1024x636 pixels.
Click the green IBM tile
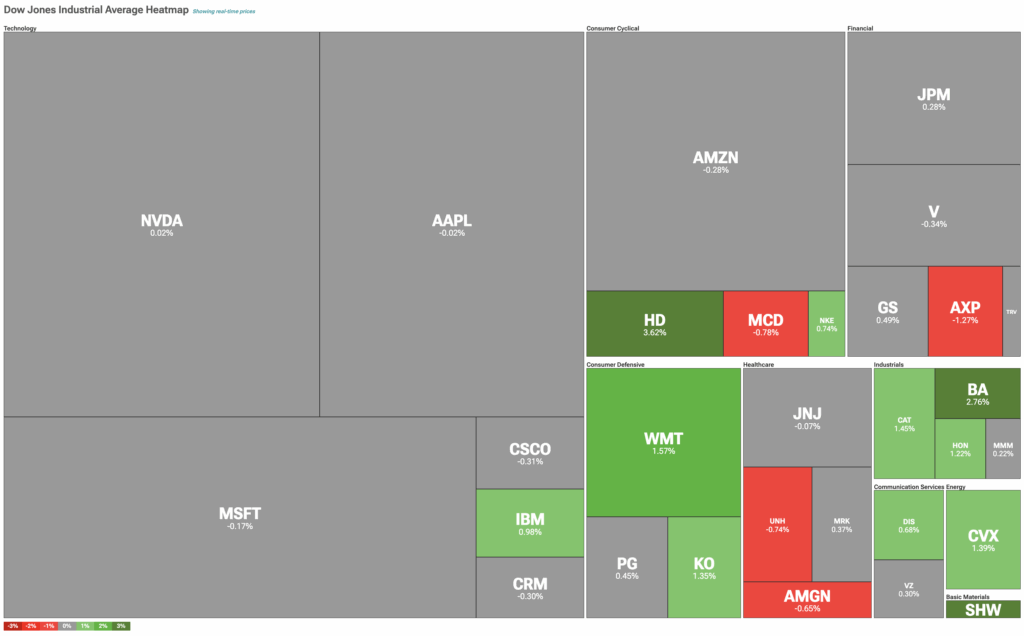pos(529,522)
